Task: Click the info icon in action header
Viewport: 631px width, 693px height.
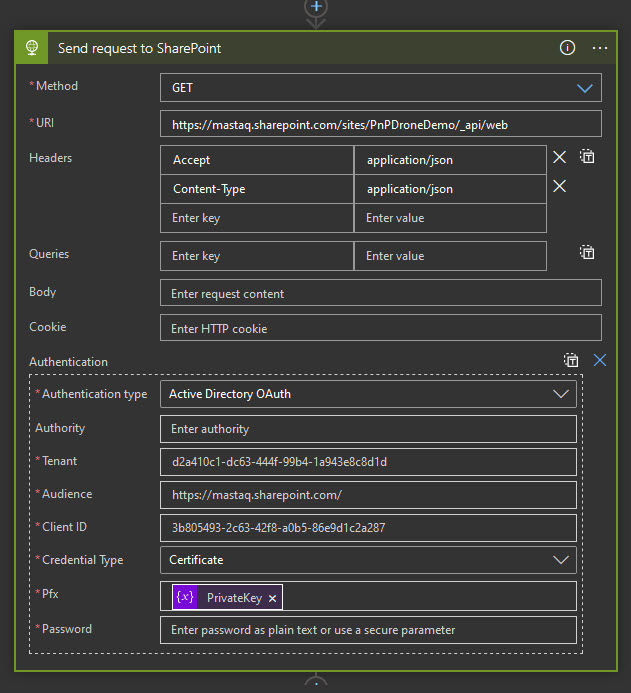Action: [567, 48]
